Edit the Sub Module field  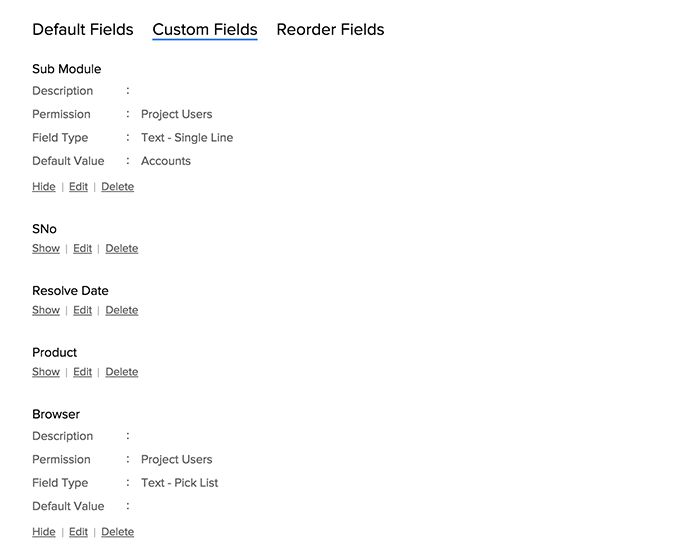(78, 187)
